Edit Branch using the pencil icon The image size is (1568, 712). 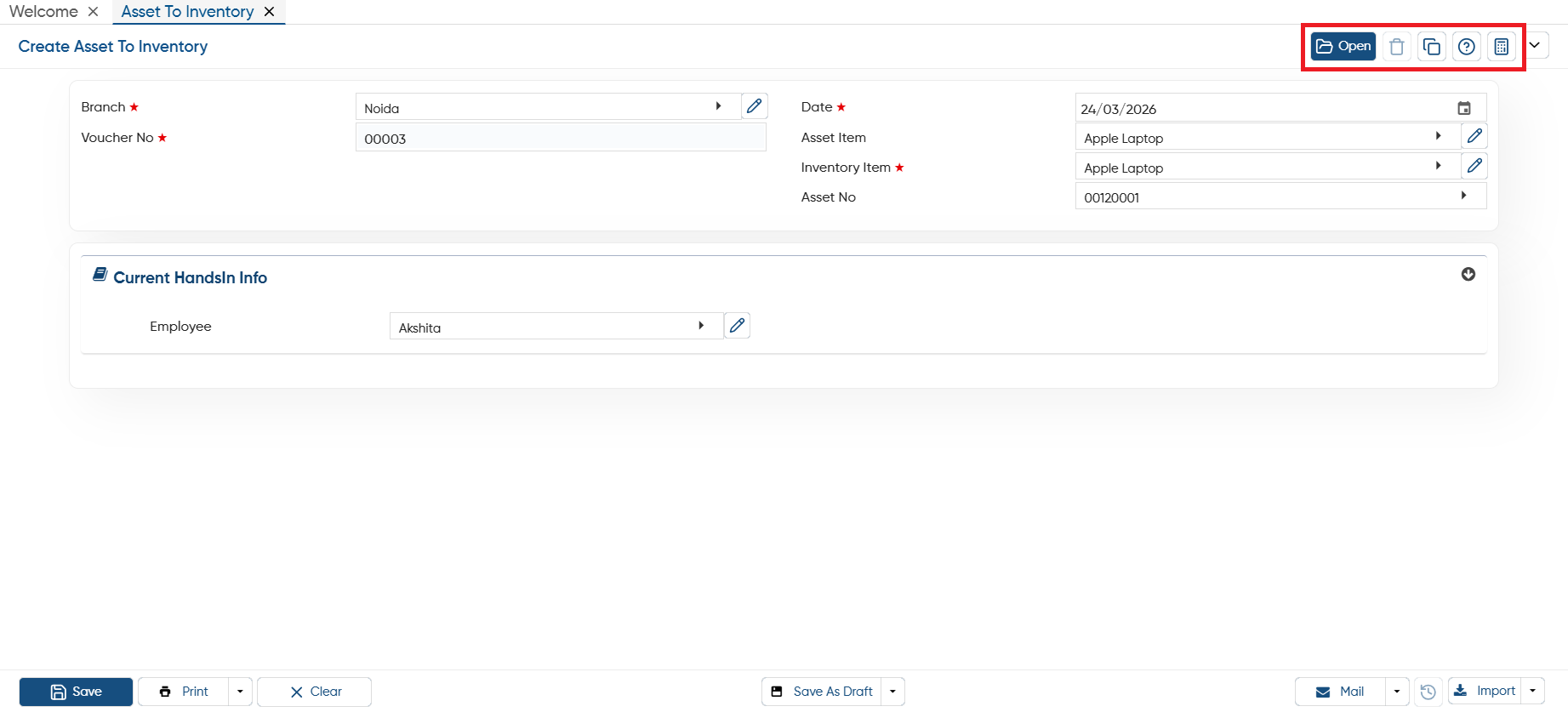[x=754, y=106]
